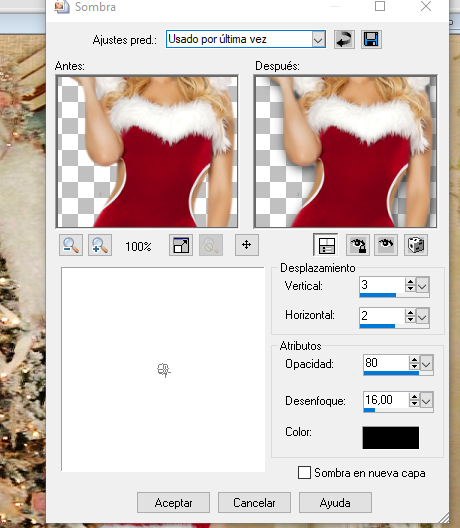The image size is (460, 528).
Task: Expand the Opacidad value dropdown arrow
Action: point(426,364)
